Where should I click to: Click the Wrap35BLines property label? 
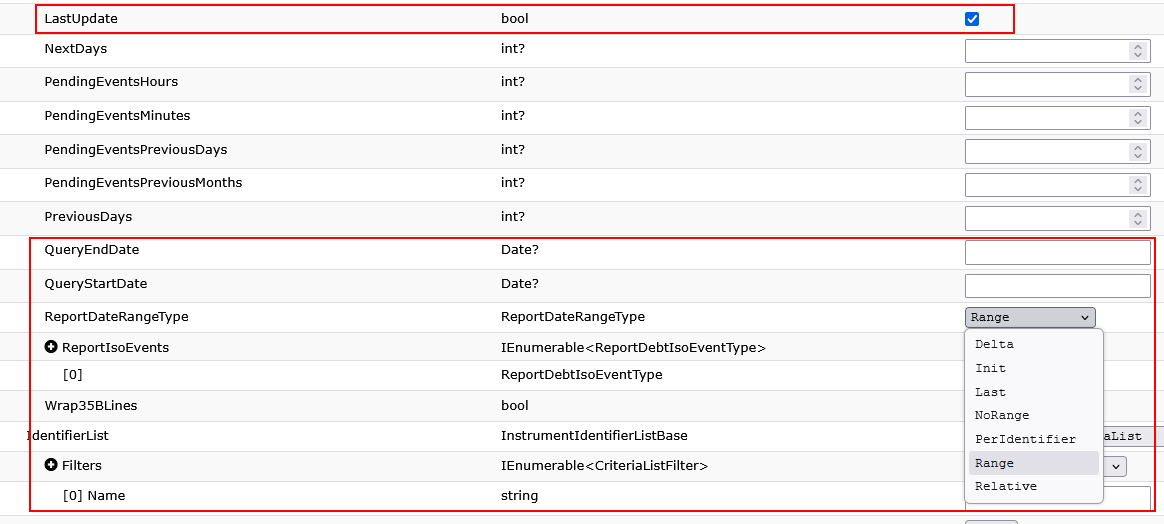click(x=91, y=405)
